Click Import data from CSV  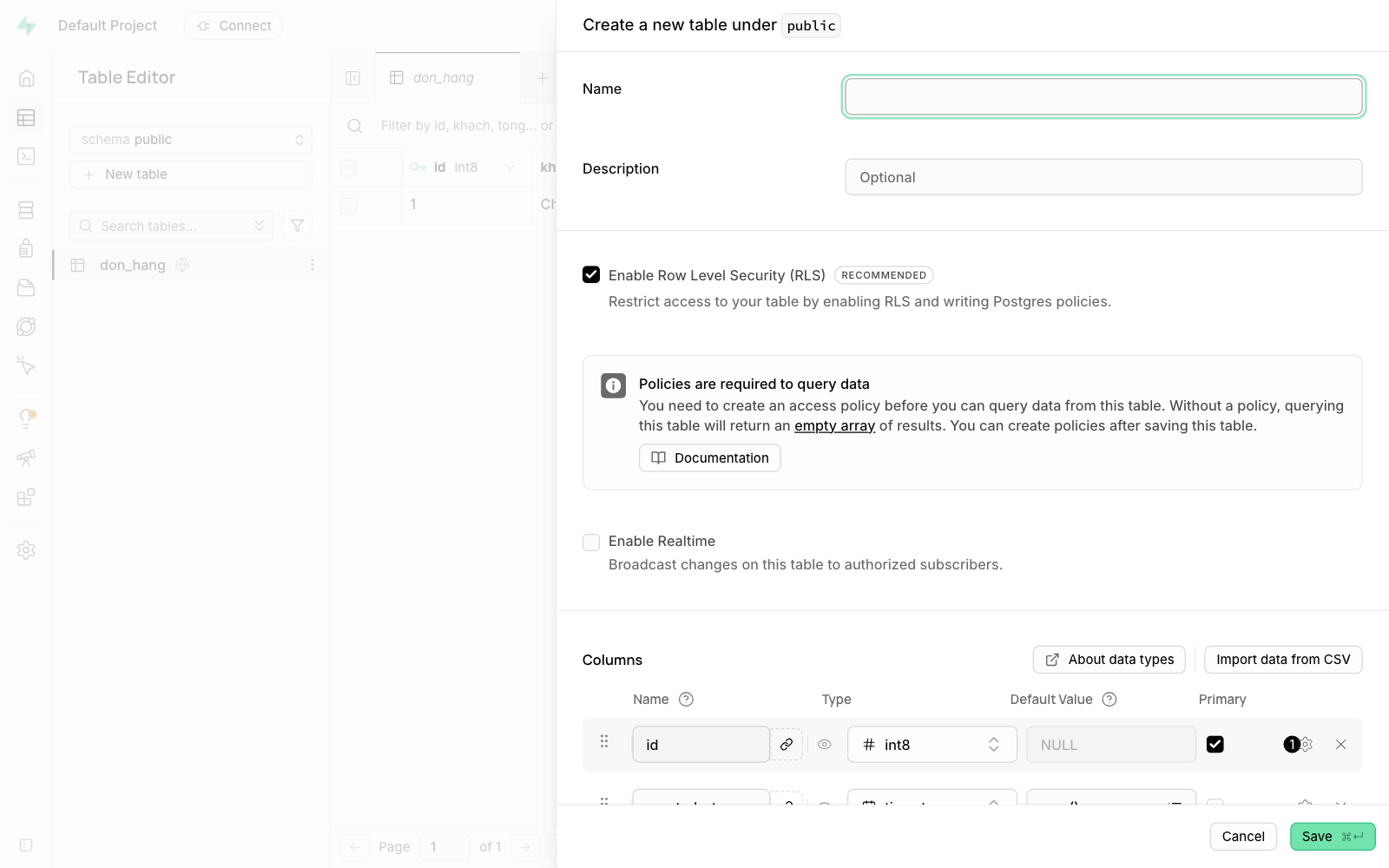[x=1283, y=660]
